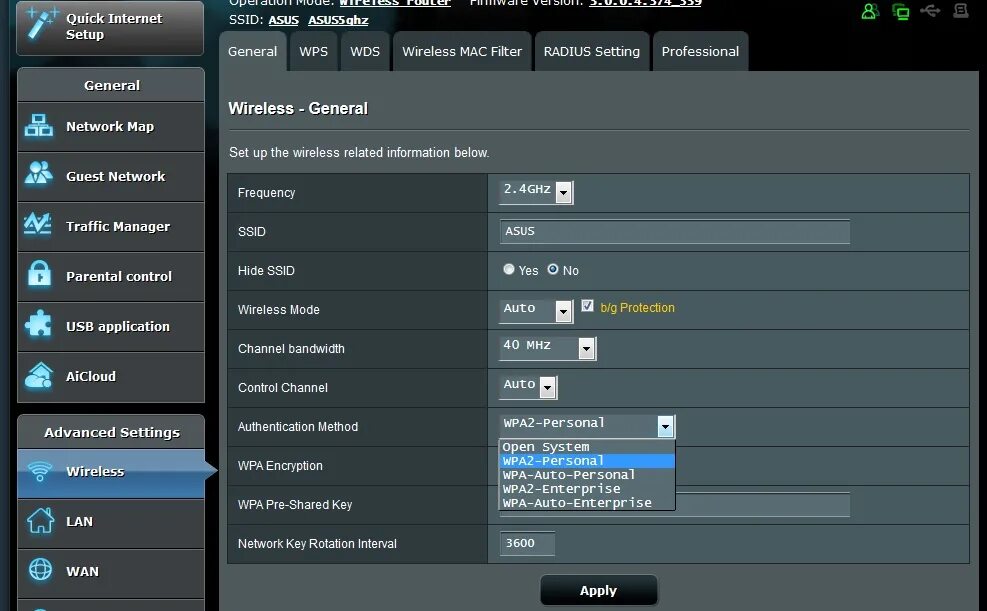987x611 pixels.
Task: Open WAN menu label
Action: tap(82, 571)
